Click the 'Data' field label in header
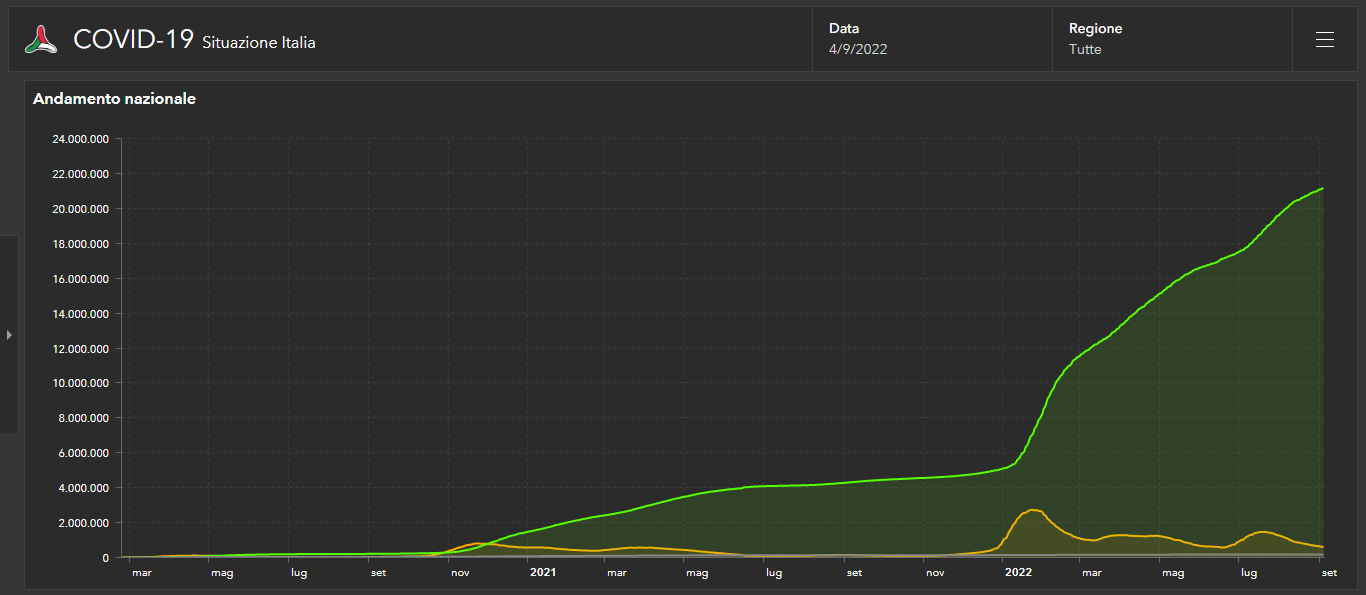This screenshot has width=1366, height=595. coord(843,29)
